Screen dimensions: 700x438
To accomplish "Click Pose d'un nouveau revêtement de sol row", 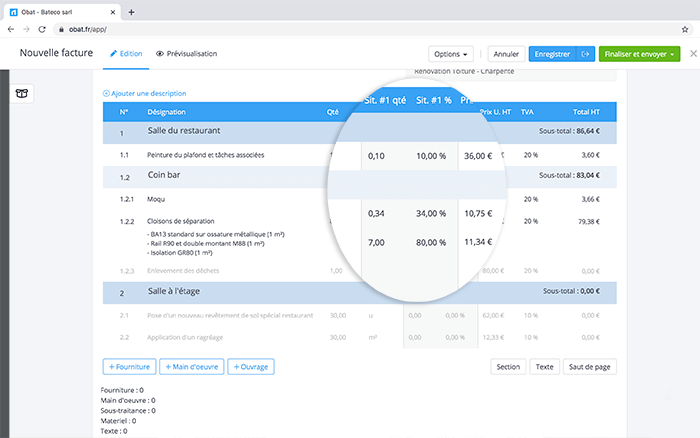I will (x=359, y=315).
